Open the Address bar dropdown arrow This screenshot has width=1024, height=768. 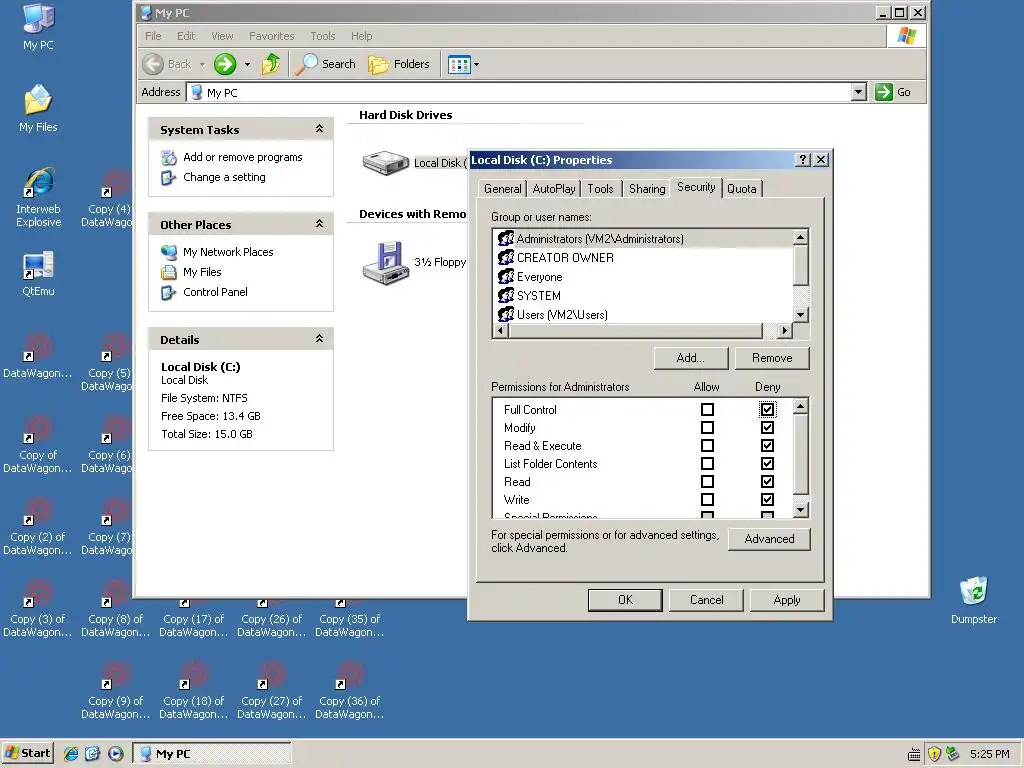click(859, 92)
